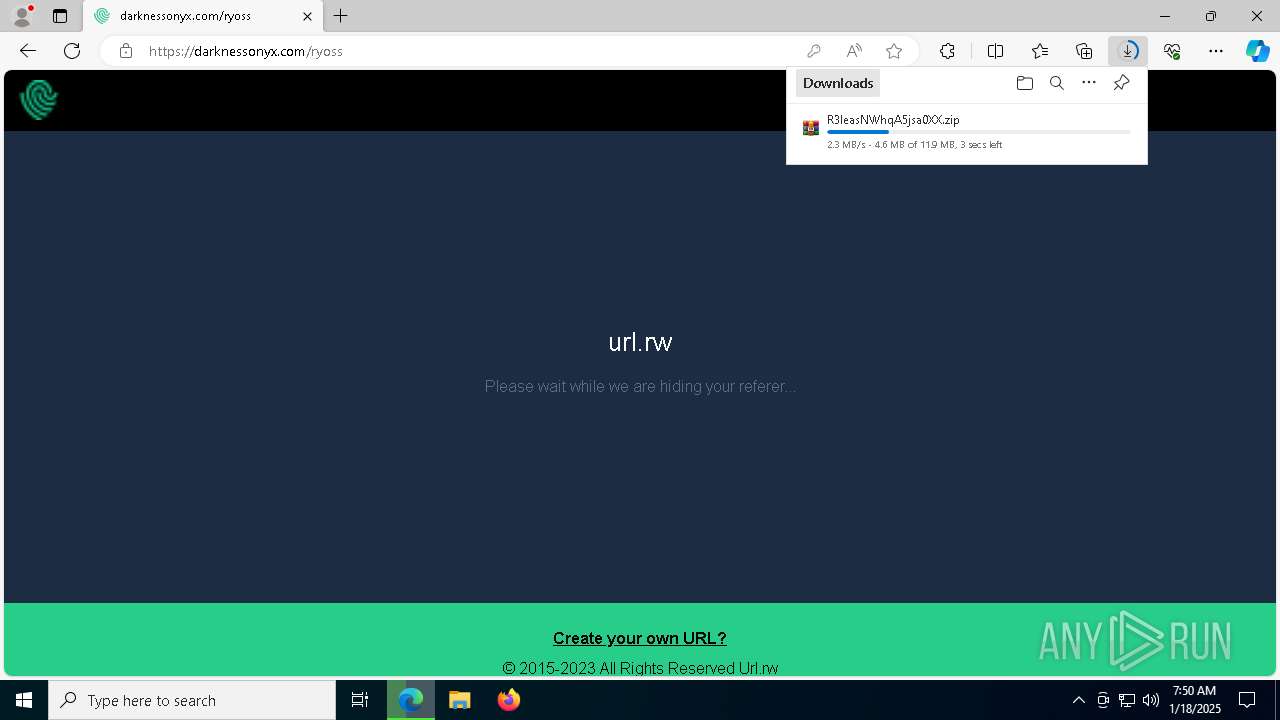Open Downloads more options menu

tap(1089, 83)
